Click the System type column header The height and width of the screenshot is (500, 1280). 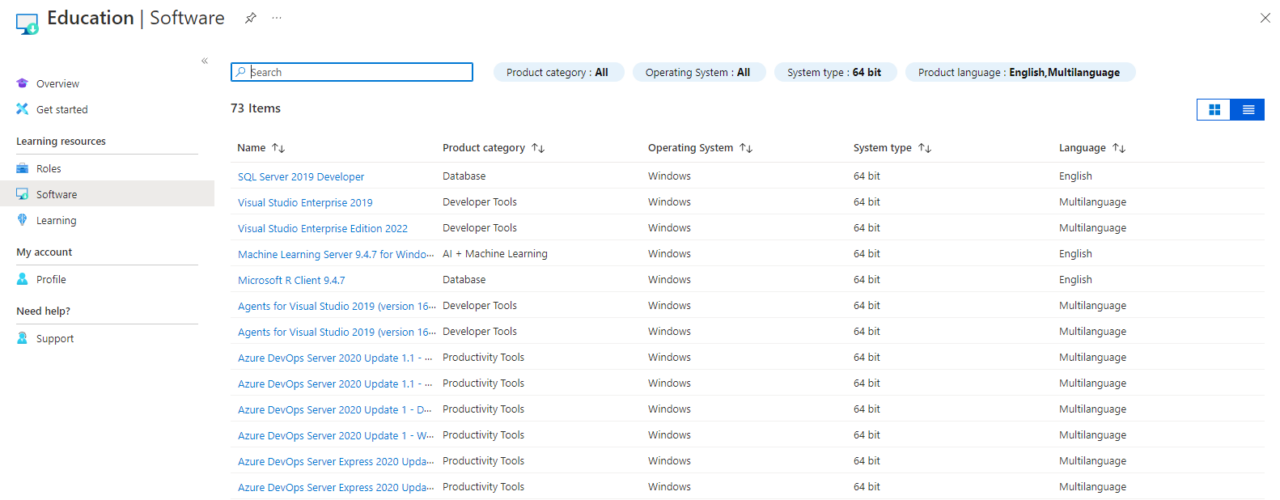(x=882, y=148)
